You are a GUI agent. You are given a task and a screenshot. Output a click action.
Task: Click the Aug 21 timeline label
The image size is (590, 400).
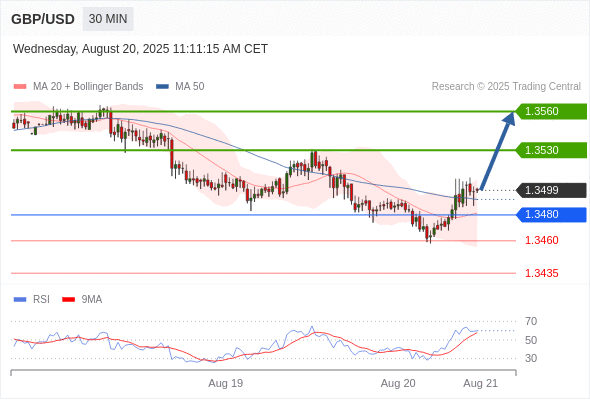[481, 383]
